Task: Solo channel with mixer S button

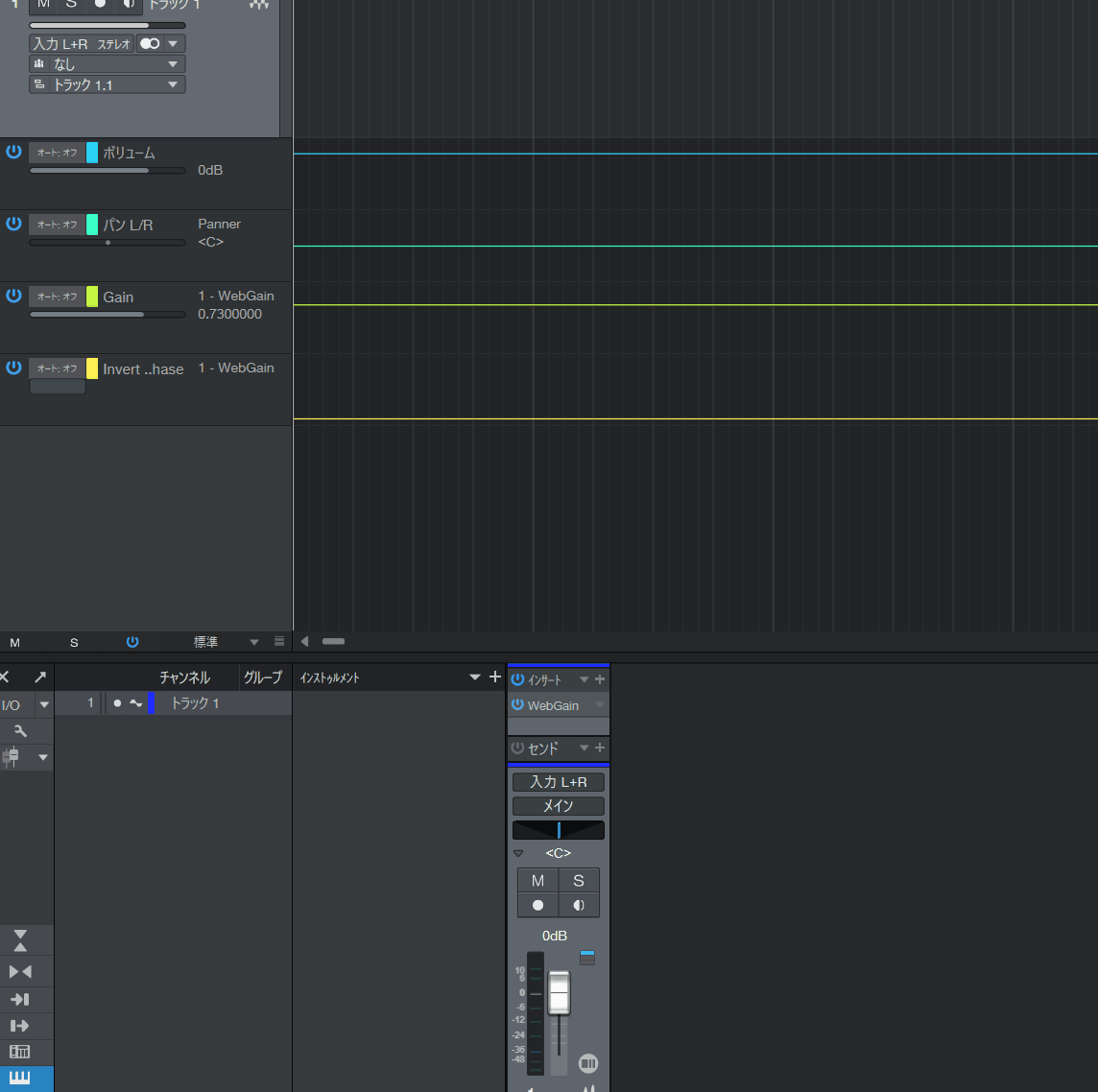Action: click(579, 881)
